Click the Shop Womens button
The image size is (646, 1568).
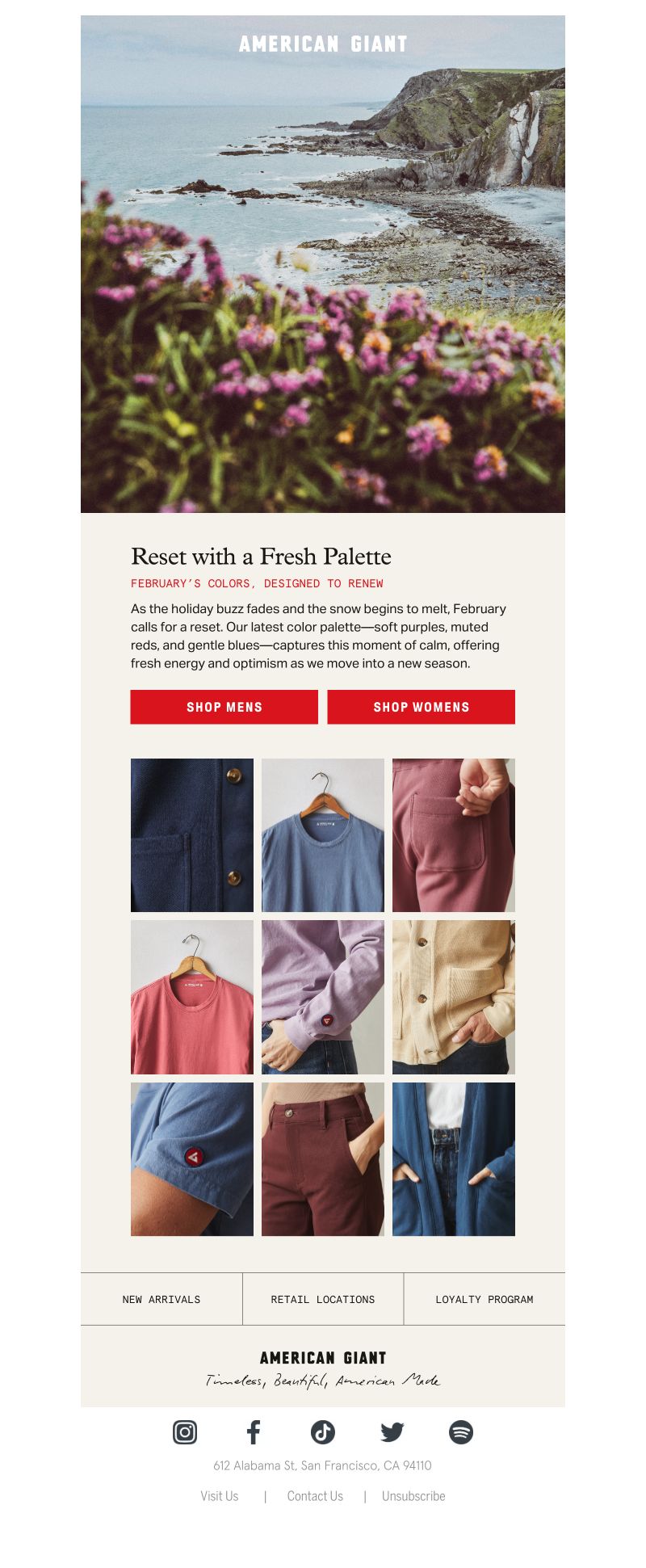click(422, 707)
